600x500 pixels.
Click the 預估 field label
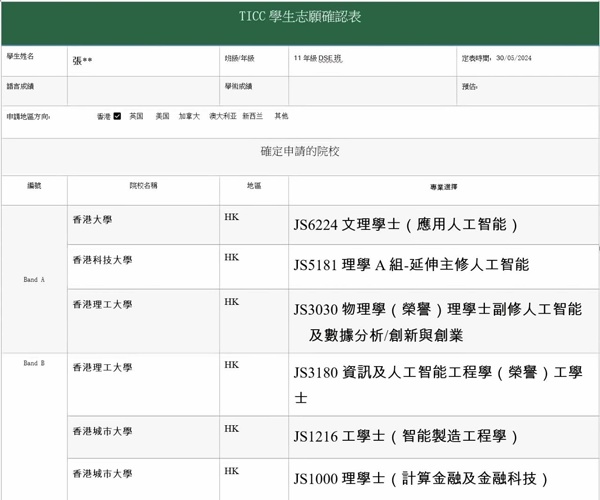click(469, 86)
